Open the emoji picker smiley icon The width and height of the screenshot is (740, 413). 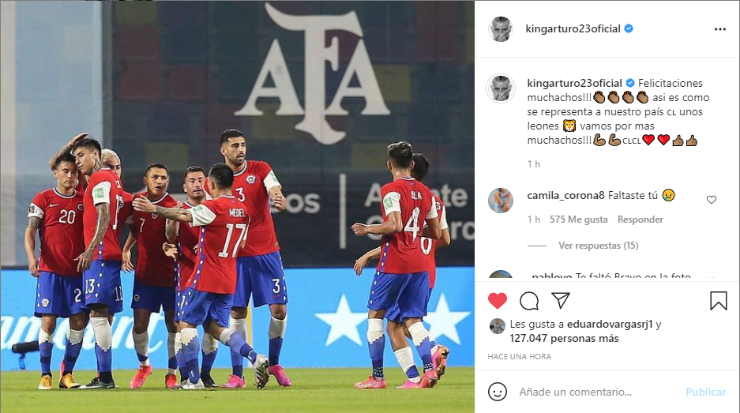[497, 392]
